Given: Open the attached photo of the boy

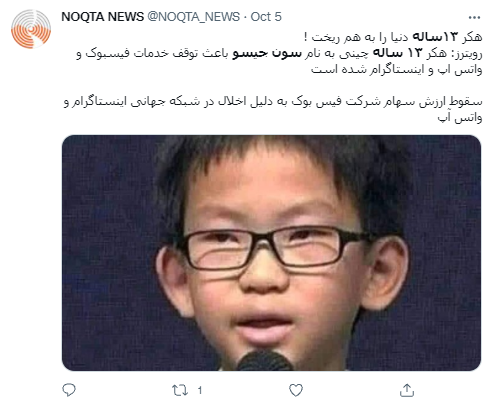Looking at the screenshot, I should [x=271, y=253].
